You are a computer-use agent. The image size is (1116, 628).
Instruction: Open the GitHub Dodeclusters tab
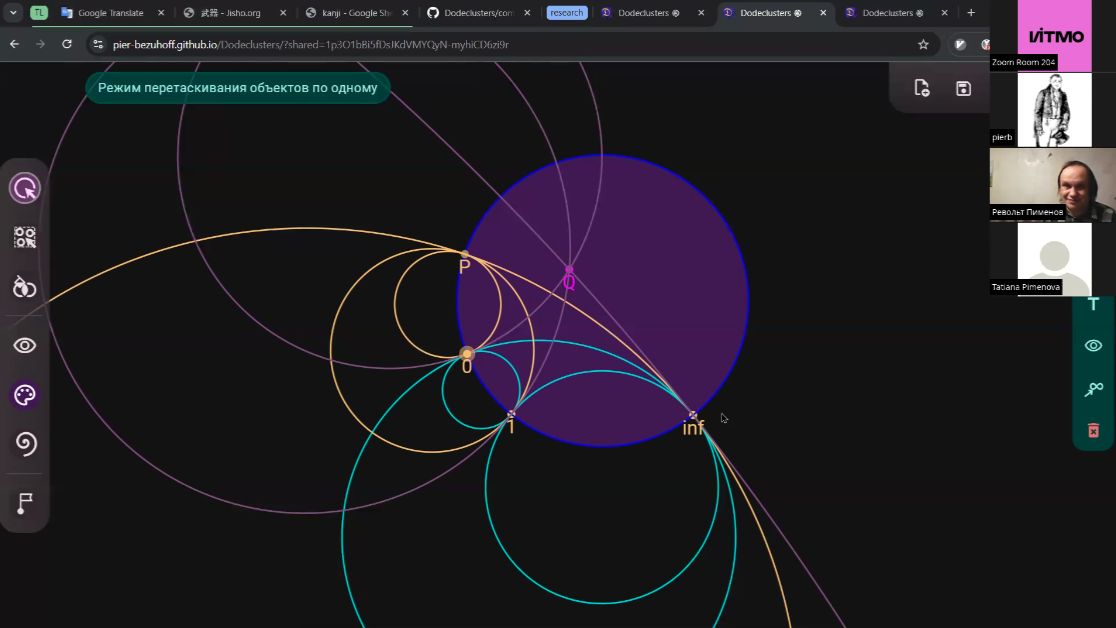tap(477, 13)
